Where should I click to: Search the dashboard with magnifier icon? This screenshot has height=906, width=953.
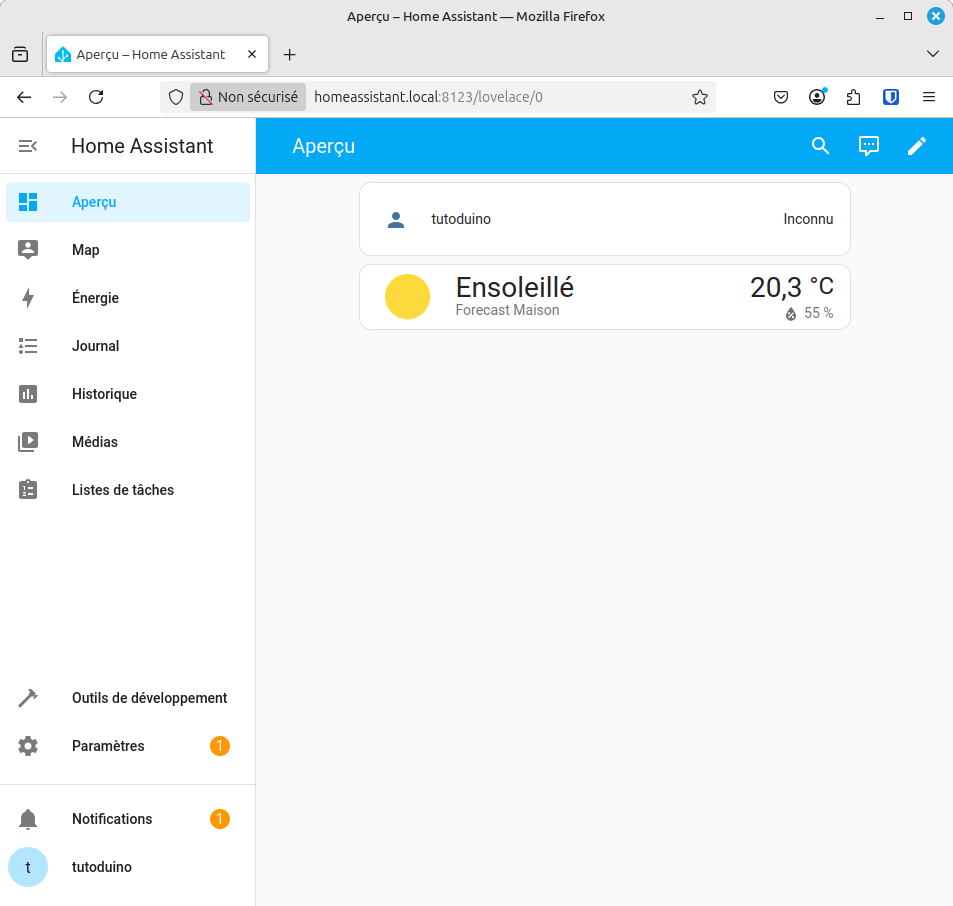click(821, 146)
